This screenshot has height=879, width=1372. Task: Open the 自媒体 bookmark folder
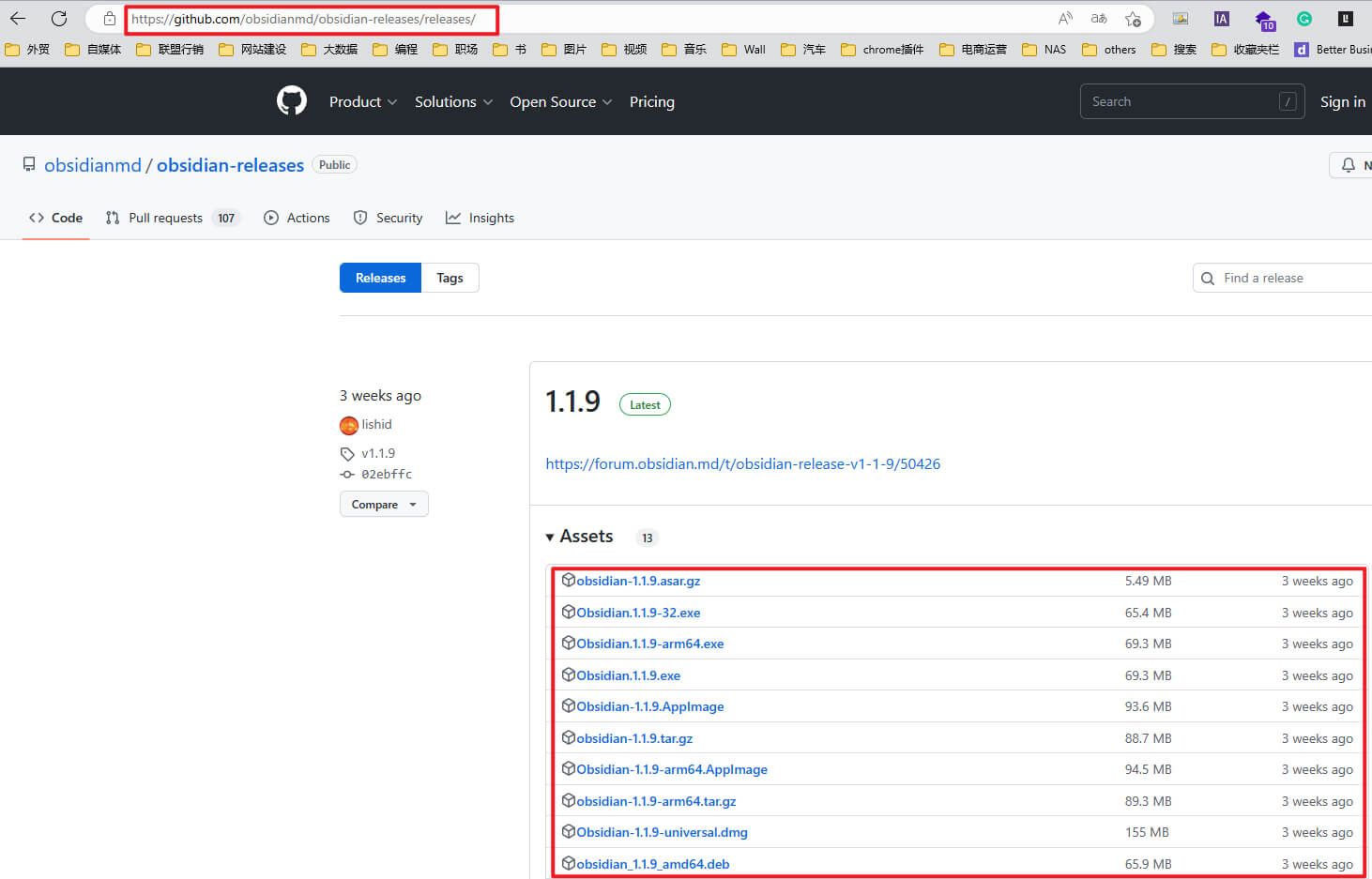[x=94, y=50]
